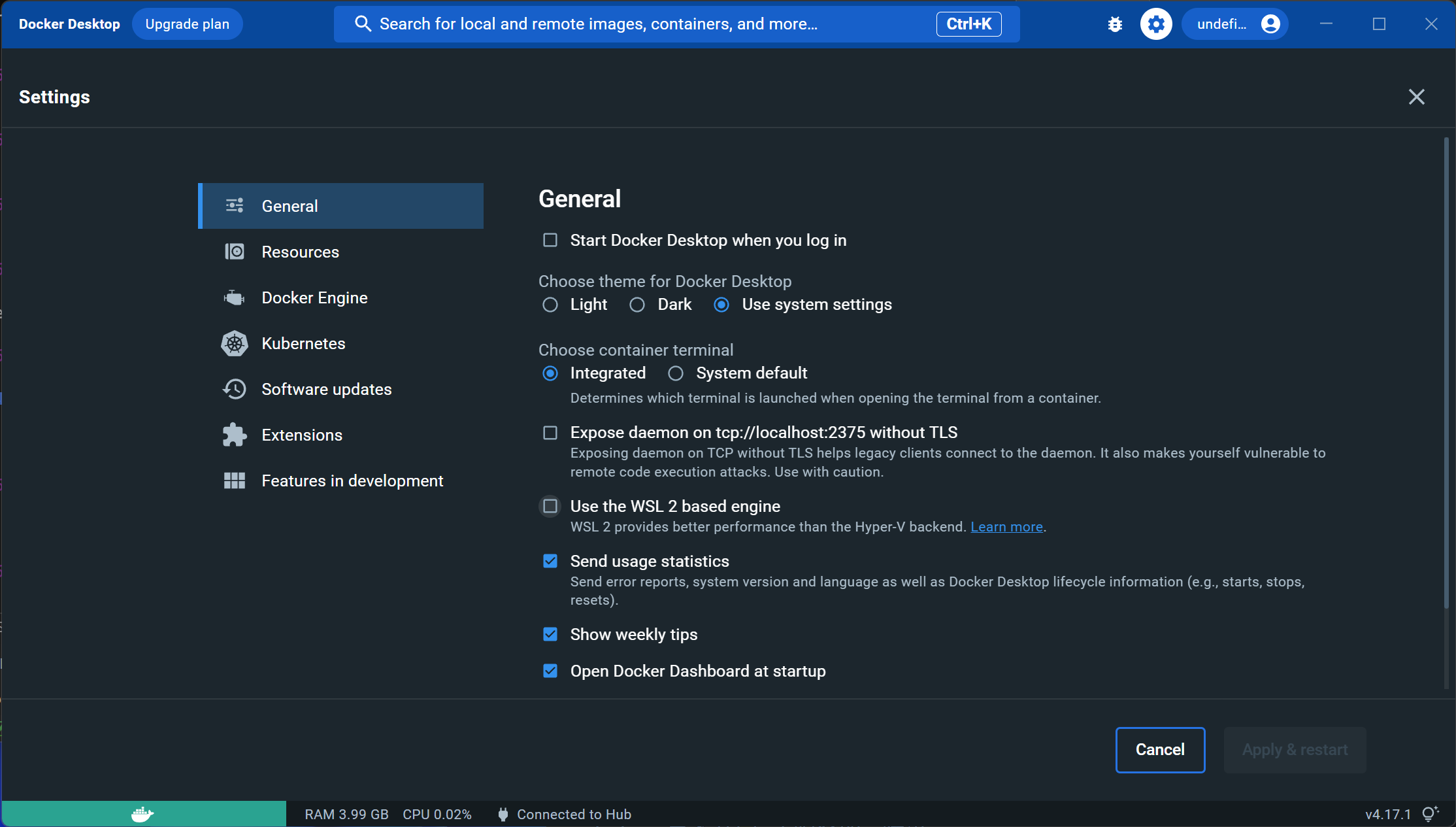The height and width of the screenshot is (827, 1456).
Task: Open the Learn more link about WSL 2
Action: 1006,527
